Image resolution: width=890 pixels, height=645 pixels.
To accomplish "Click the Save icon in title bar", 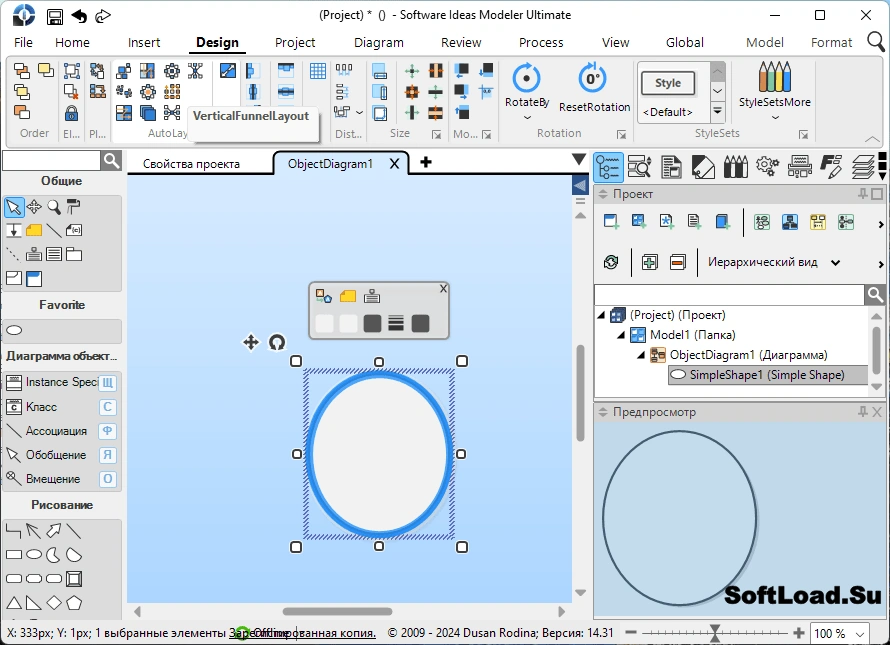I will (x=54, y=16).
